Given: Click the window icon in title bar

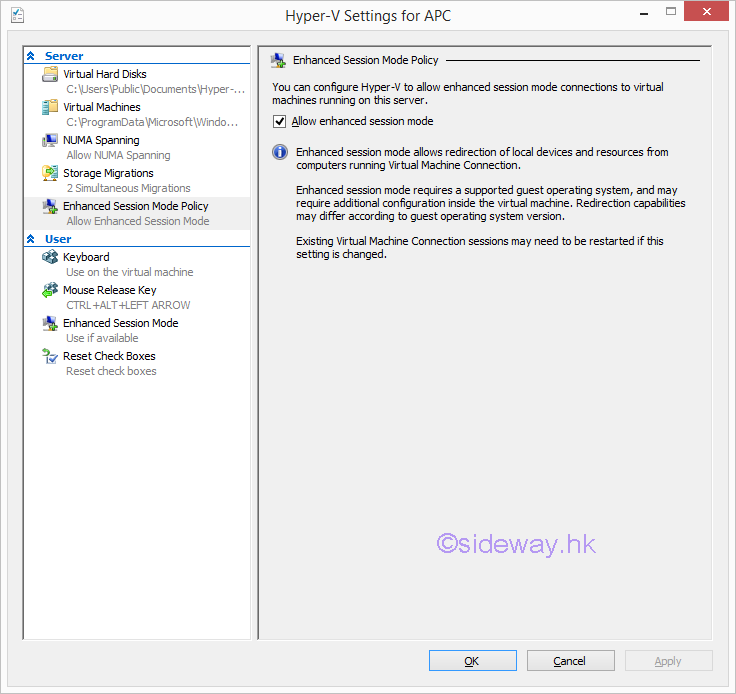Looking at the screenshot, I should point(18,15).
